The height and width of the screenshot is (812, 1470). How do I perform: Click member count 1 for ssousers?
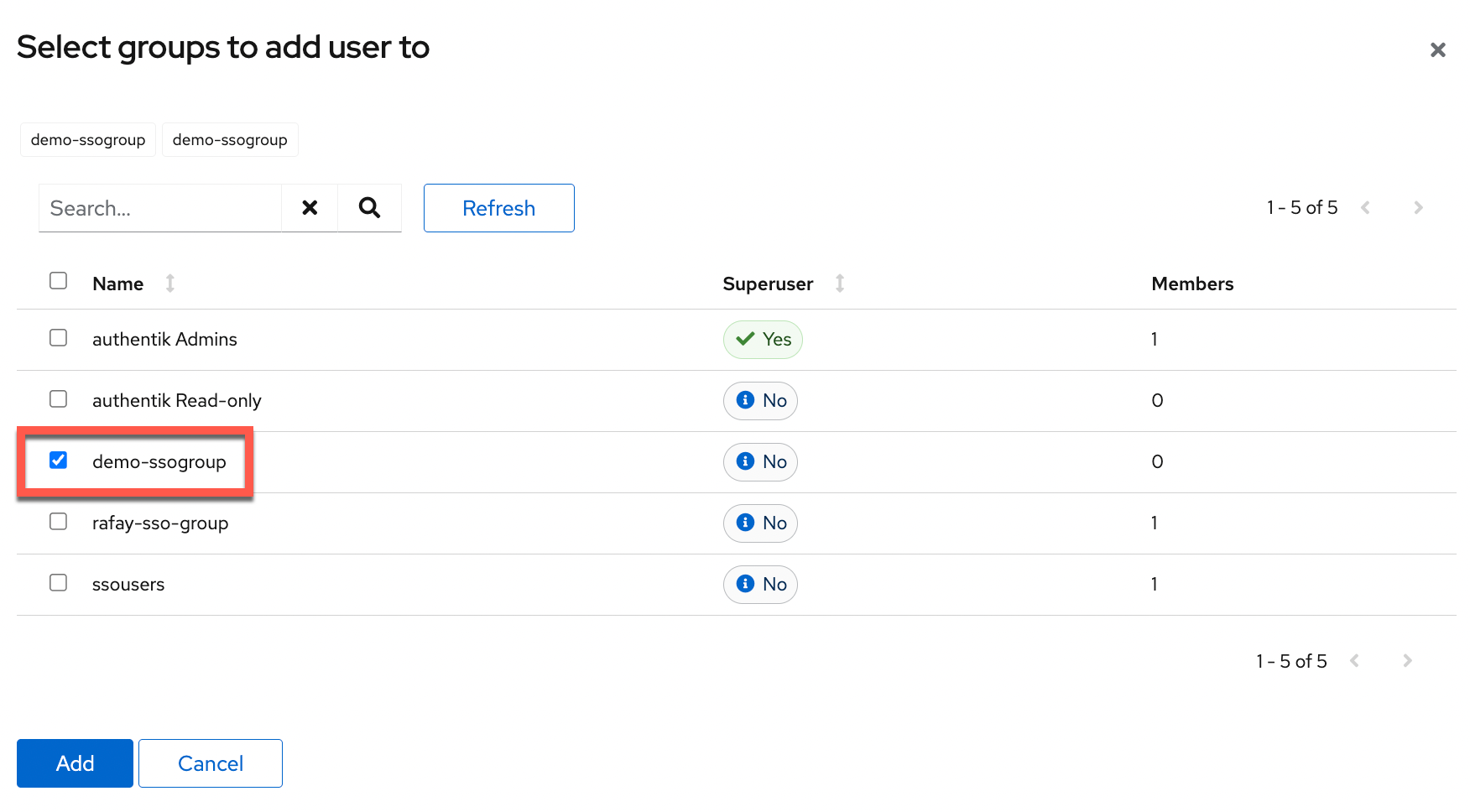[x=1155, y=584]
